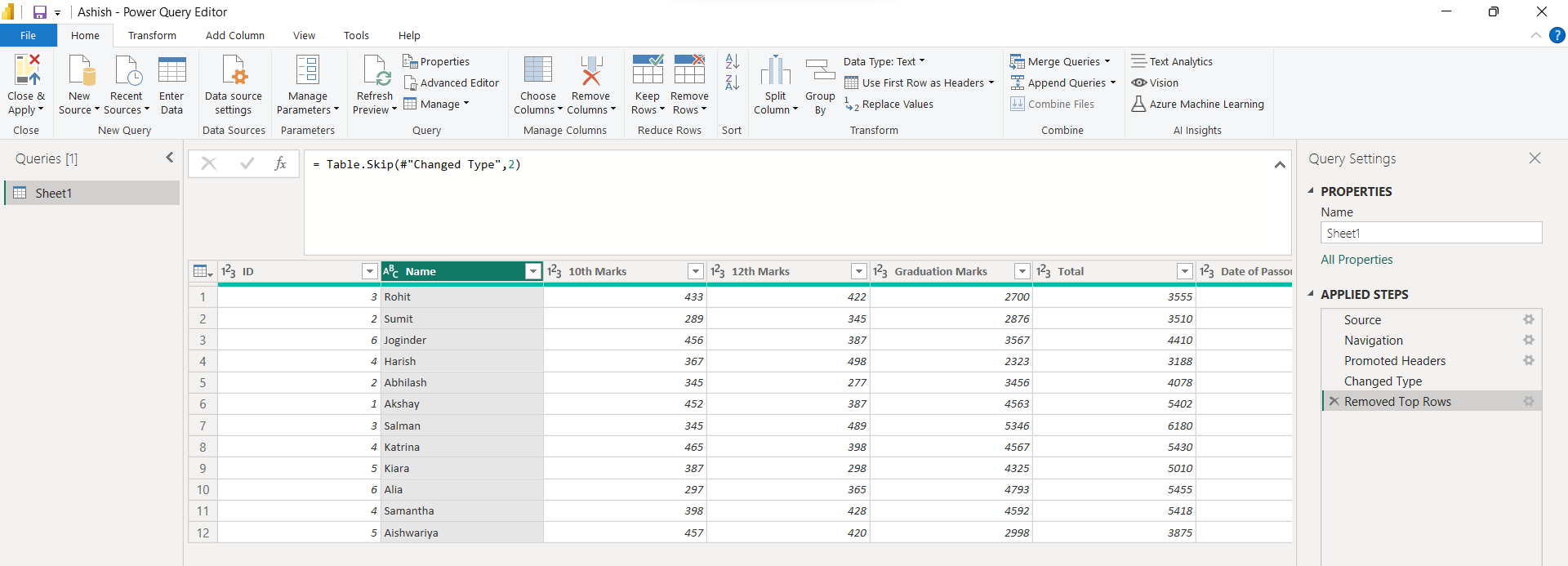The width and height of the screenshot is (1568, 566).
Task: Switch to the Transform ribbon tab
Action: 152,36
